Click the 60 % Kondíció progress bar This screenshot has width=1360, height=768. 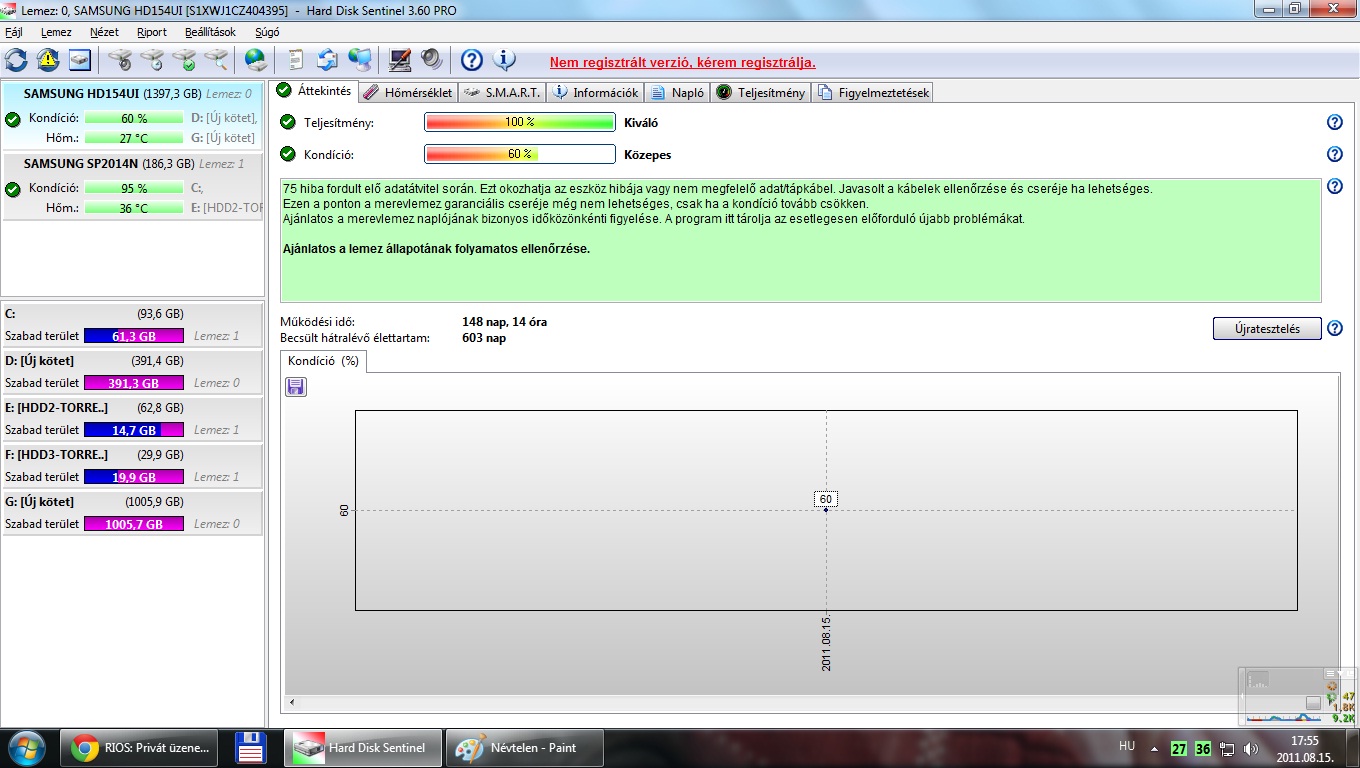click(519, 154)
